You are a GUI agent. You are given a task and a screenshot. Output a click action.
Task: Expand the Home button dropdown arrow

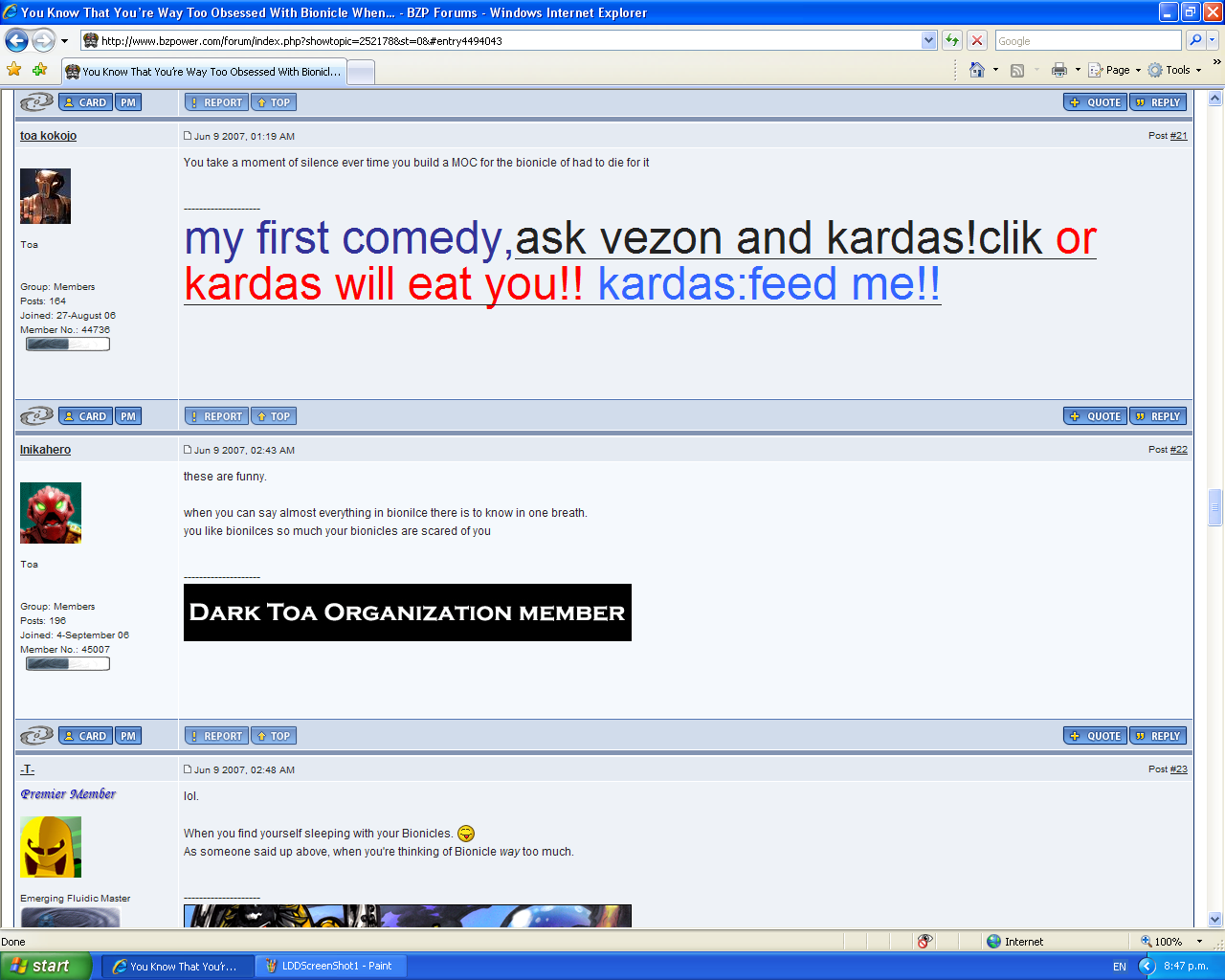[x=995, y=70]
